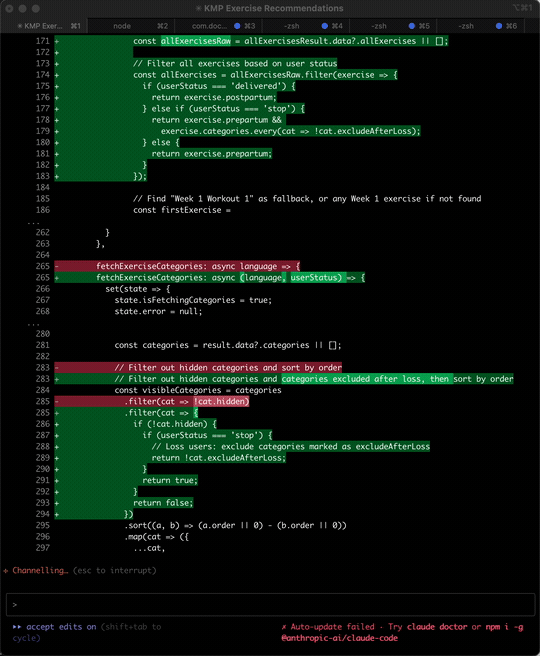Click return false; on line 293
This screenshot has width=540, height=656.
163,503
